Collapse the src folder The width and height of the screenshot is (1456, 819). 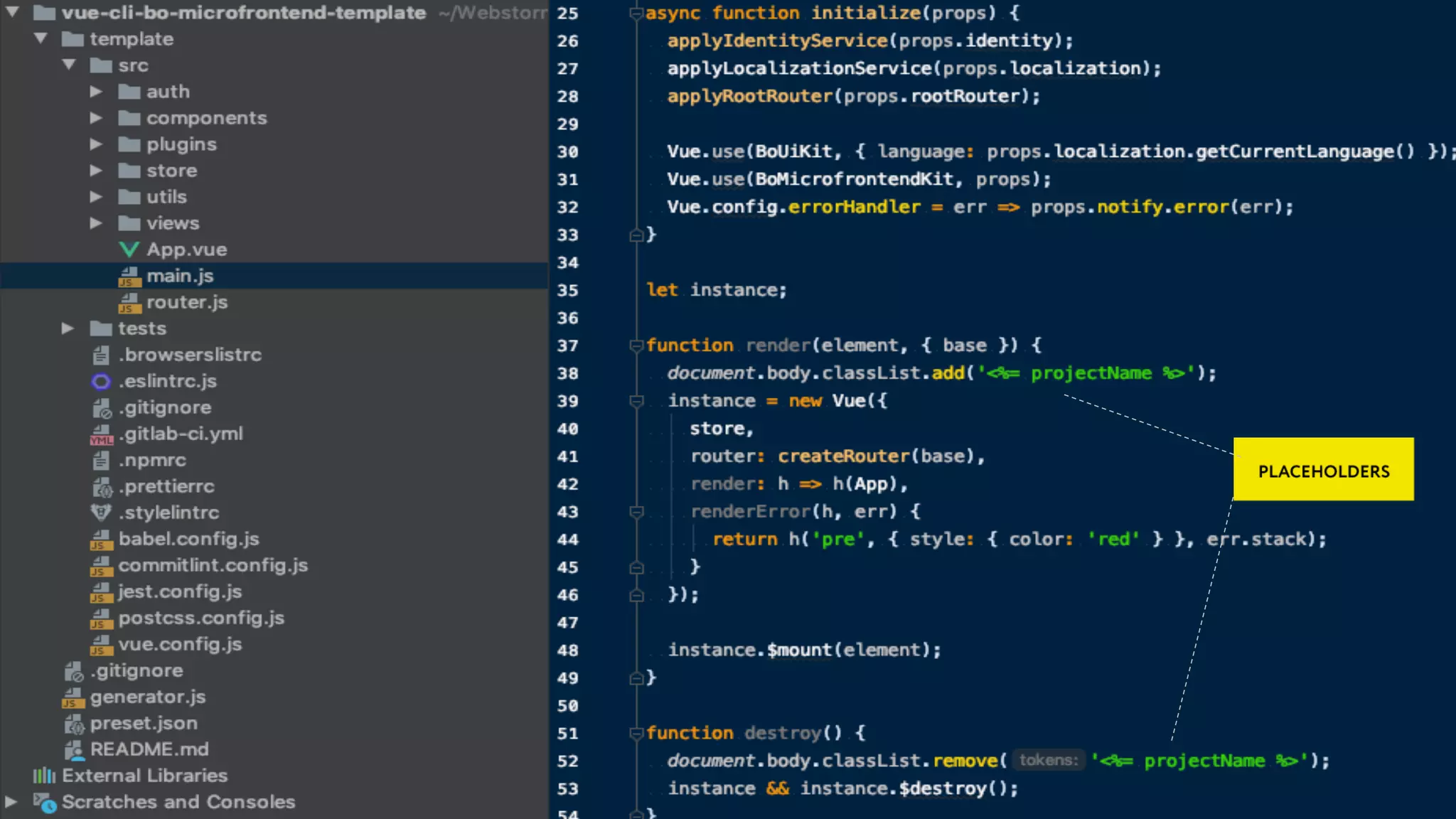(69, 65)
